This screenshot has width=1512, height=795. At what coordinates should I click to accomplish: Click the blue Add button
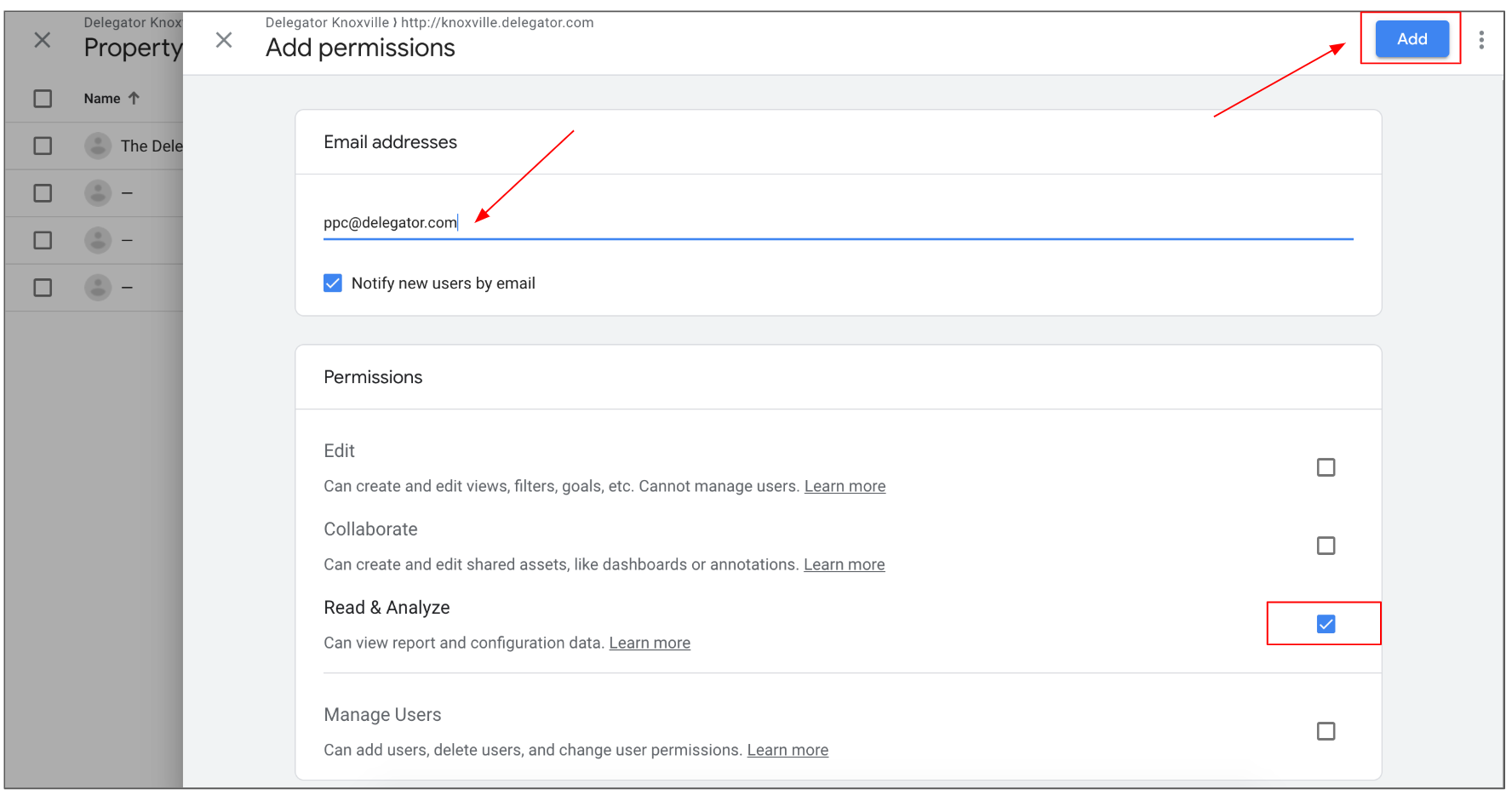[x=1412, y=39]
